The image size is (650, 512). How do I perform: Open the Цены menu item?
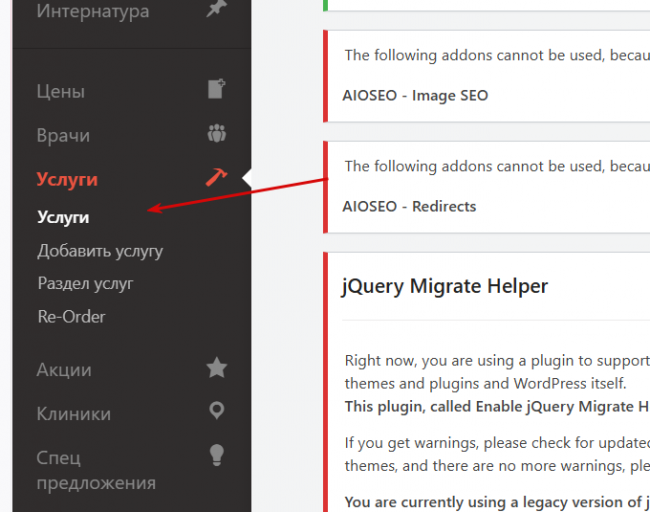pyautogui.click(x=61, y=91)
